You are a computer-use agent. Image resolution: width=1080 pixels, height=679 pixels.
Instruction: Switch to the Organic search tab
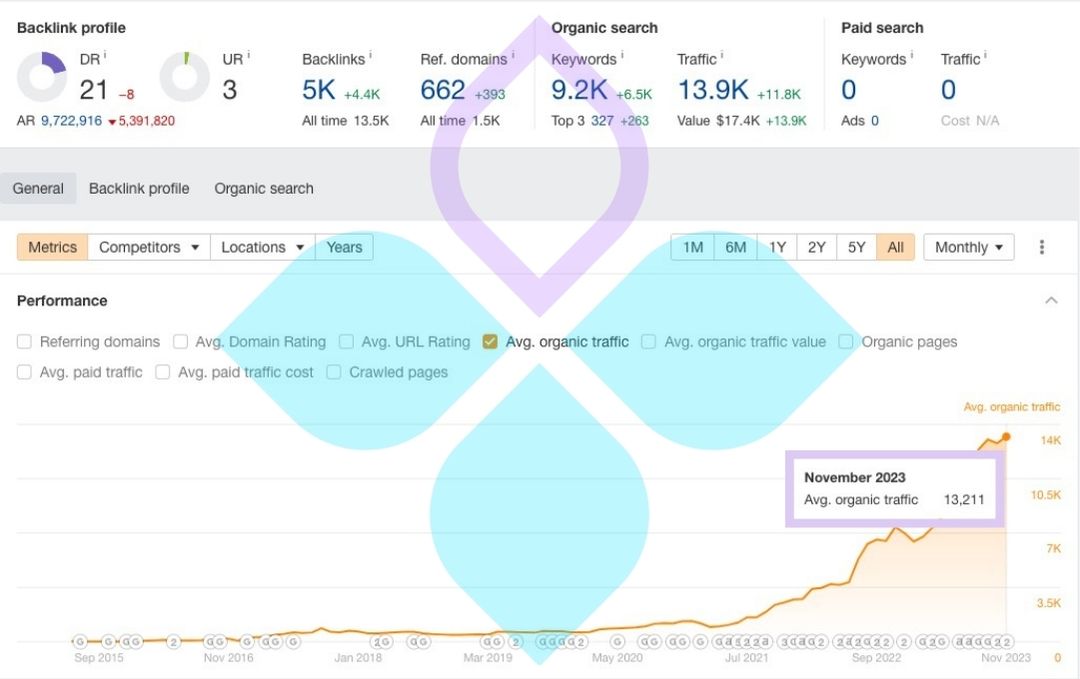click(x=264, y=188)
